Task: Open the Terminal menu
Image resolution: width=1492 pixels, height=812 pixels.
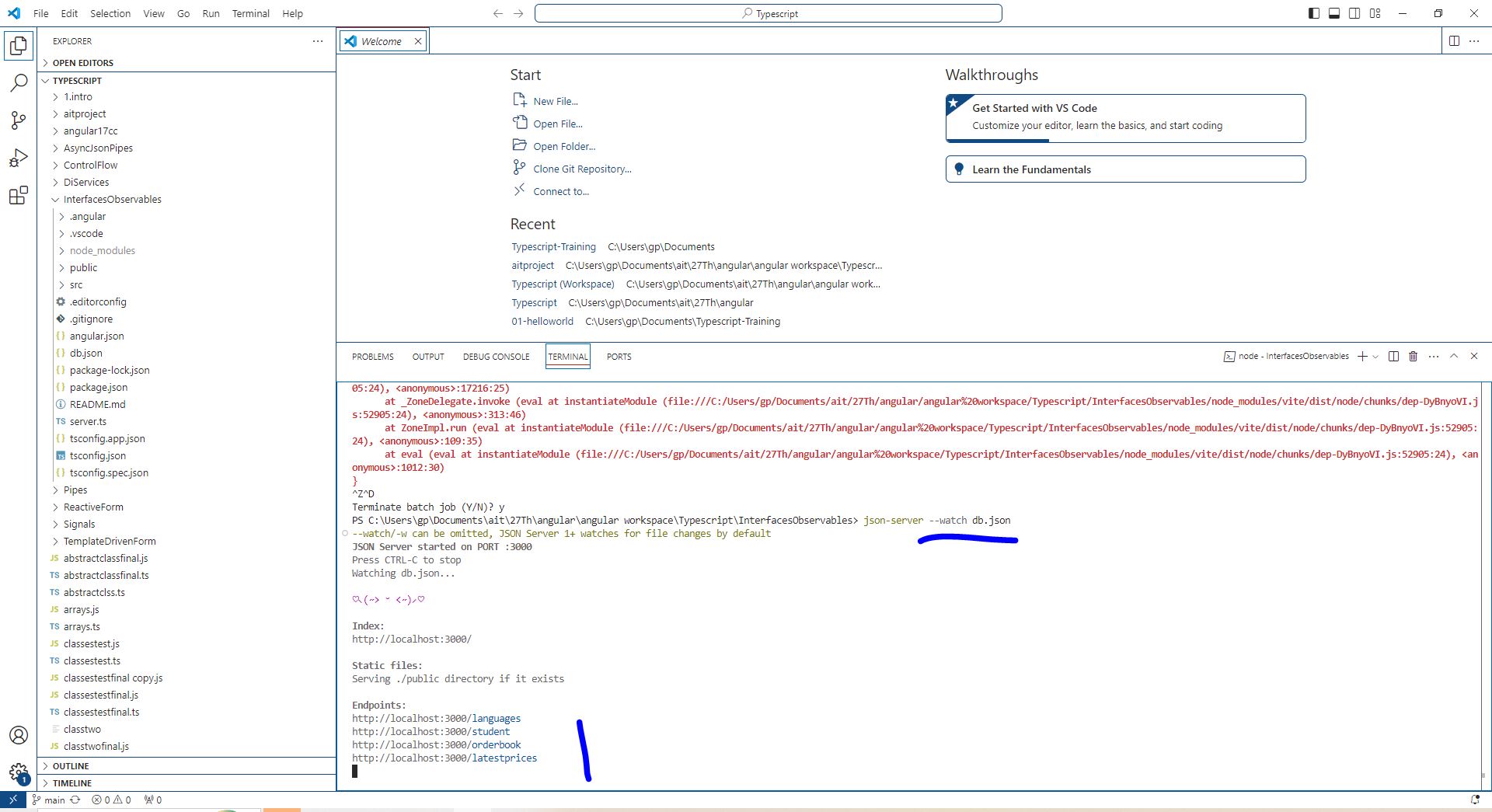Action: [x=250, y=13]
